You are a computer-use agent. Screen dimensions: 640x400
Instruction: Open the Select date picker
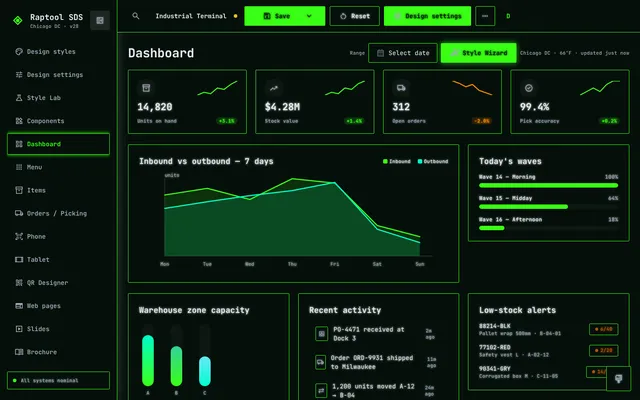[x=402, y=53]
